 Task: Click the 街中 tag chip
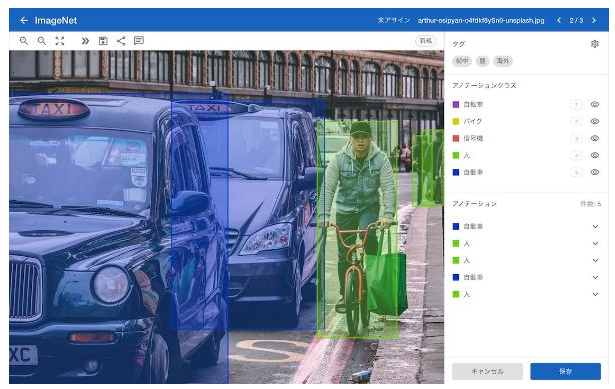pyautogui.click(x=462, y=61)
